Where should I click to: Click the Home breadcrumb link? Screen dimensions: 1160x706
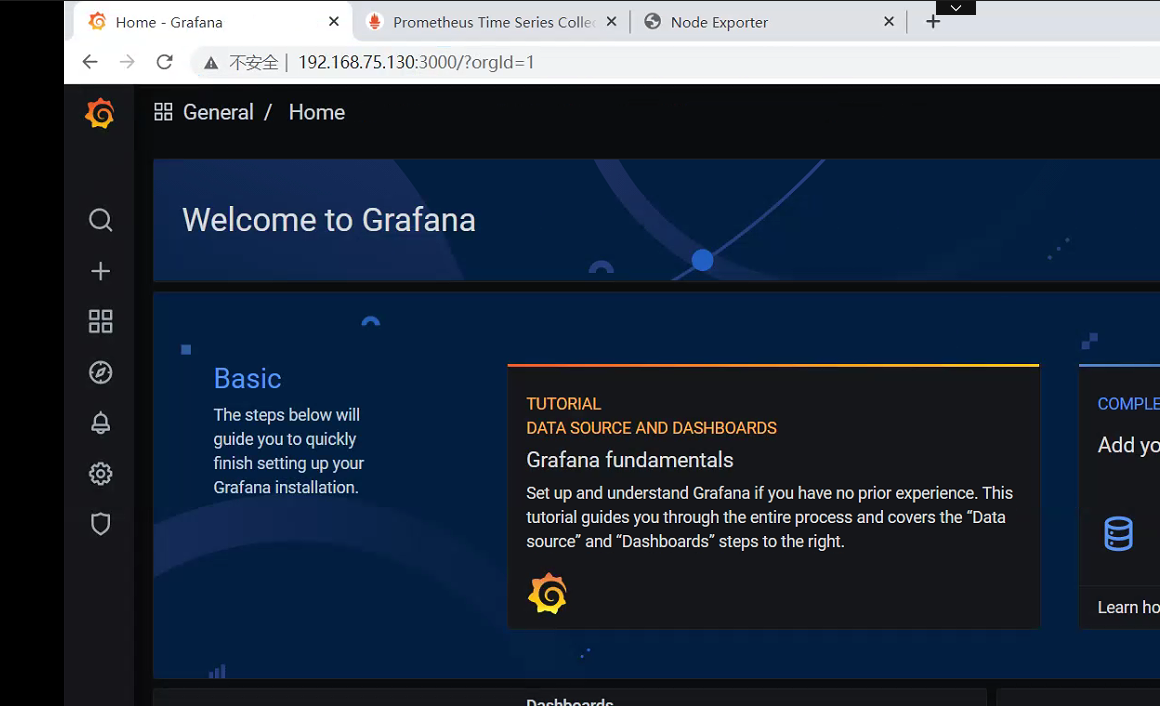(316, 113)
